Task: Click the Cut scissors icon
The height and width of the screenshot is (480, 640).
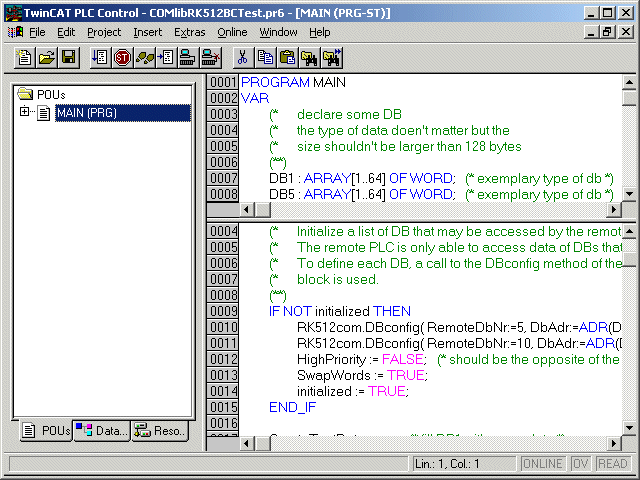Action: coord(243,57)
